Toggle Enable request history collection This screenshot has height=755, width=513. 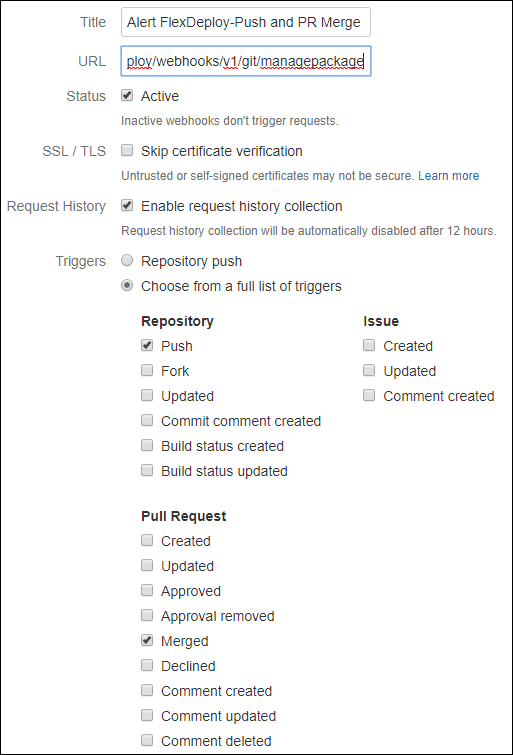point(127,205)
